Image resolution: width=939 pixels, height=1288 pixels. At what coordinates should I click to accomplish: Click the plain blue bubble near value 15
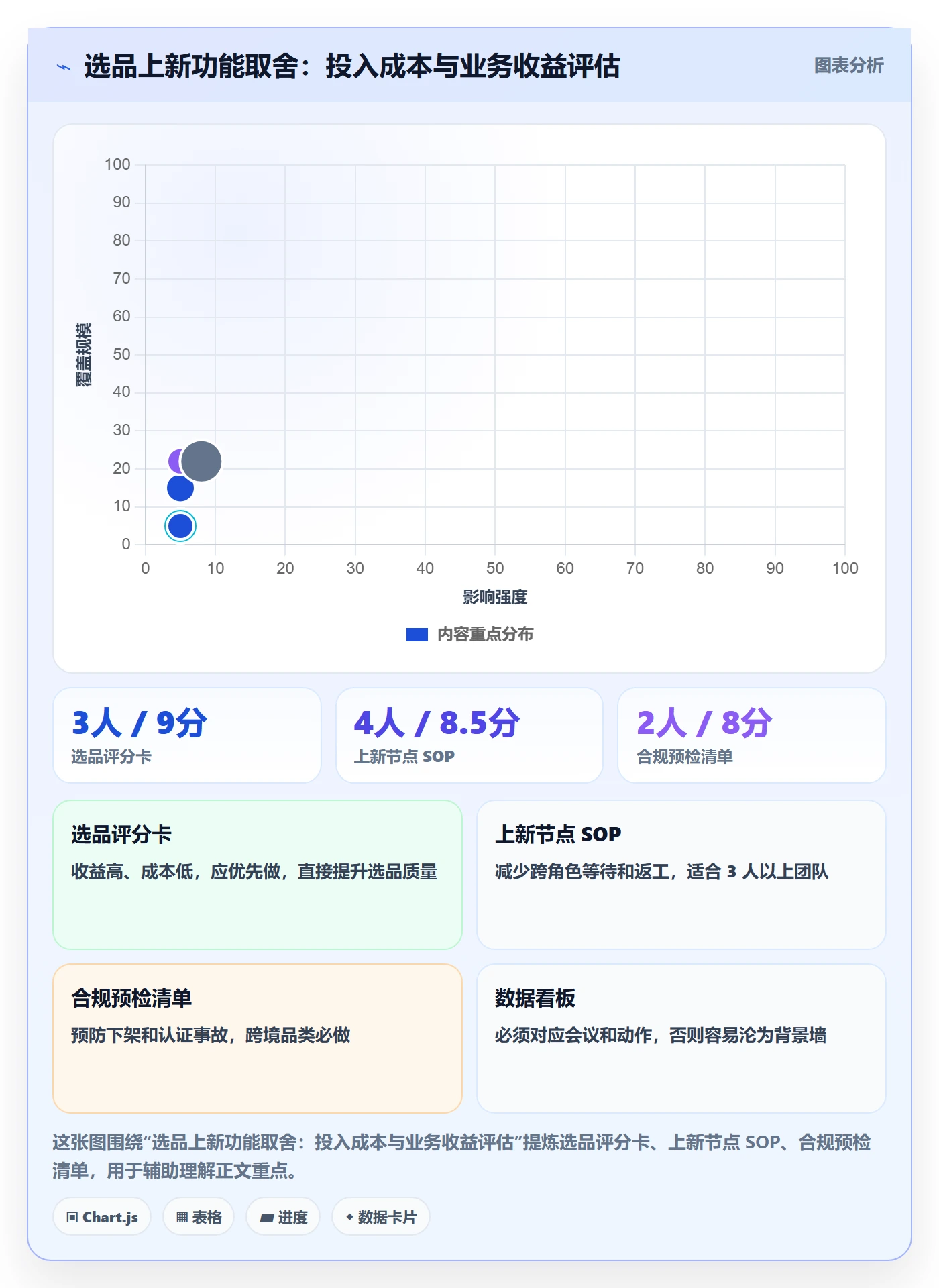(180, 488)
